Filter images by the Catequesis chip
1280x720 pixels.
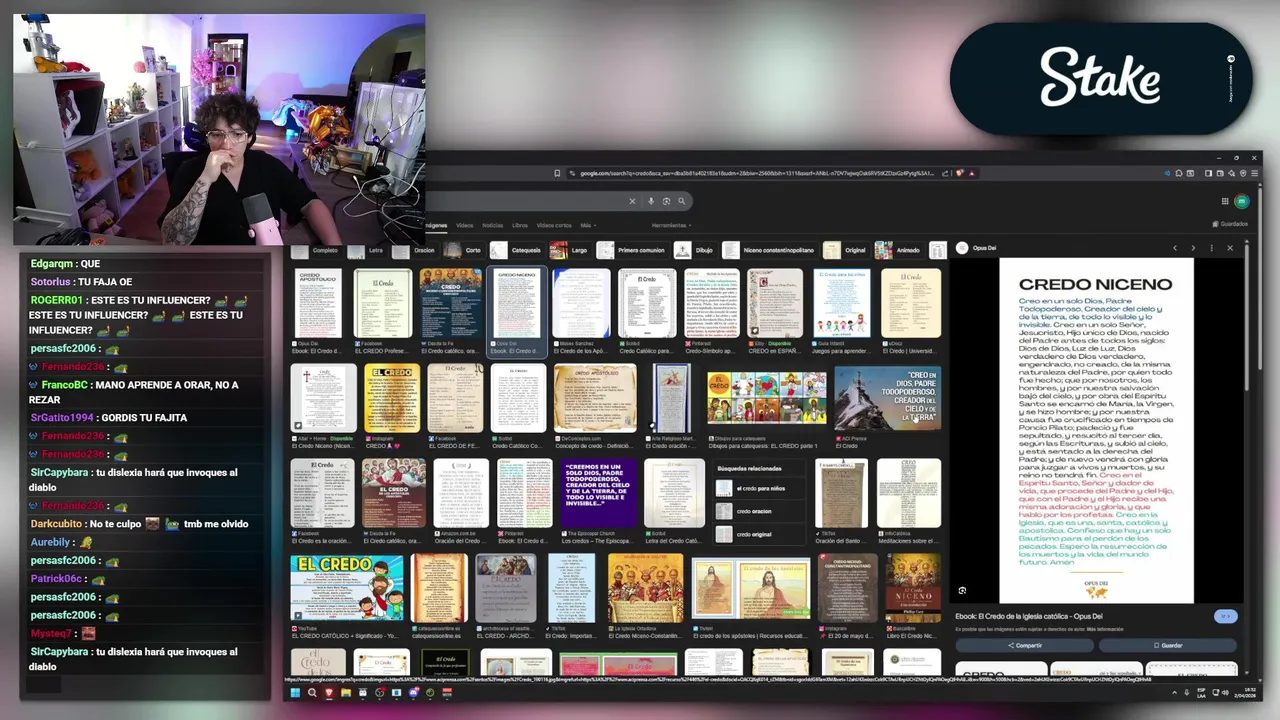pyautogui.click(x=517, y=250)
